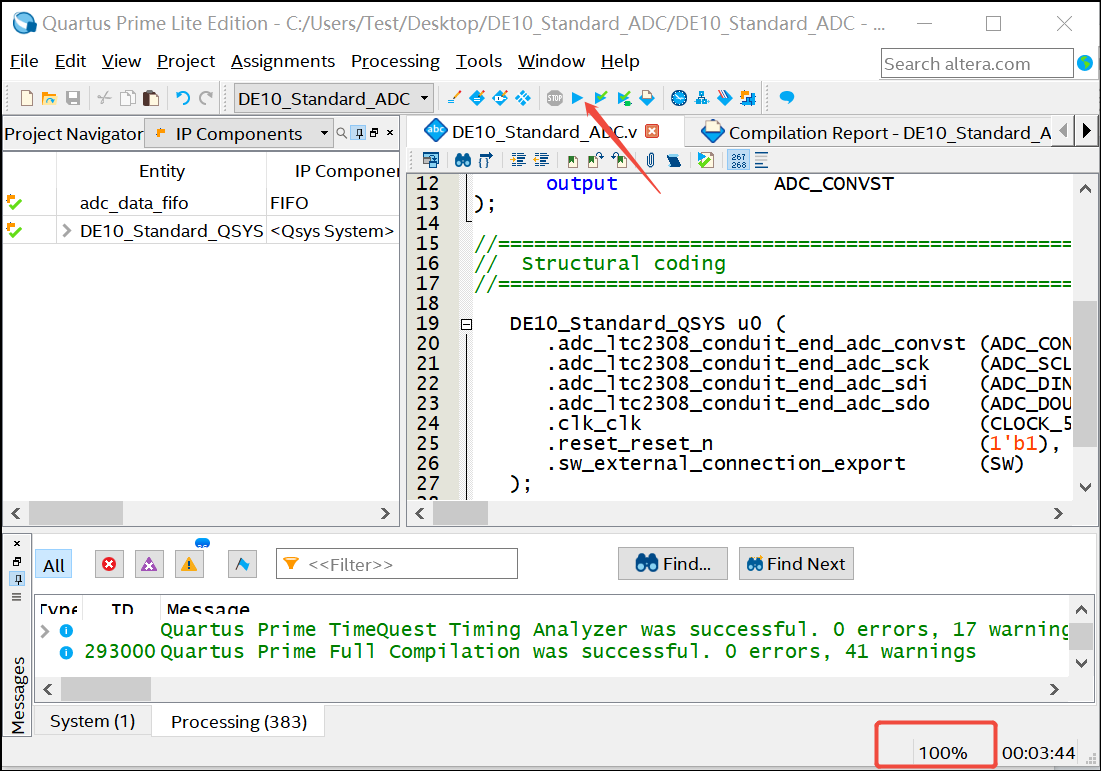Start Compilation with the blue play icon

click(577, 98)
